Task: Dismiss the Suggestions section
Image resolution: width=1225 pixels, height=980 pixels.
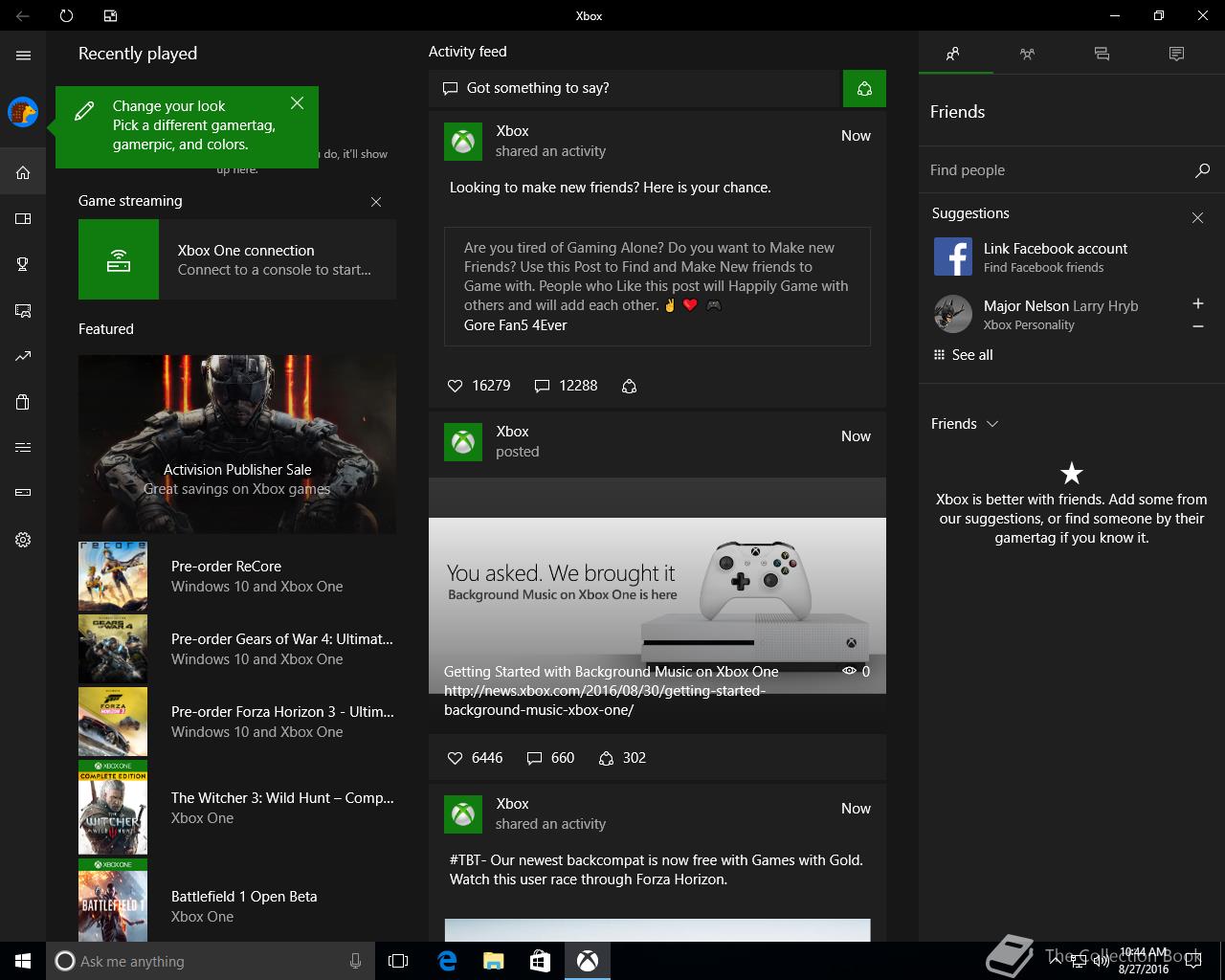Action: (x=1197, y=218)
